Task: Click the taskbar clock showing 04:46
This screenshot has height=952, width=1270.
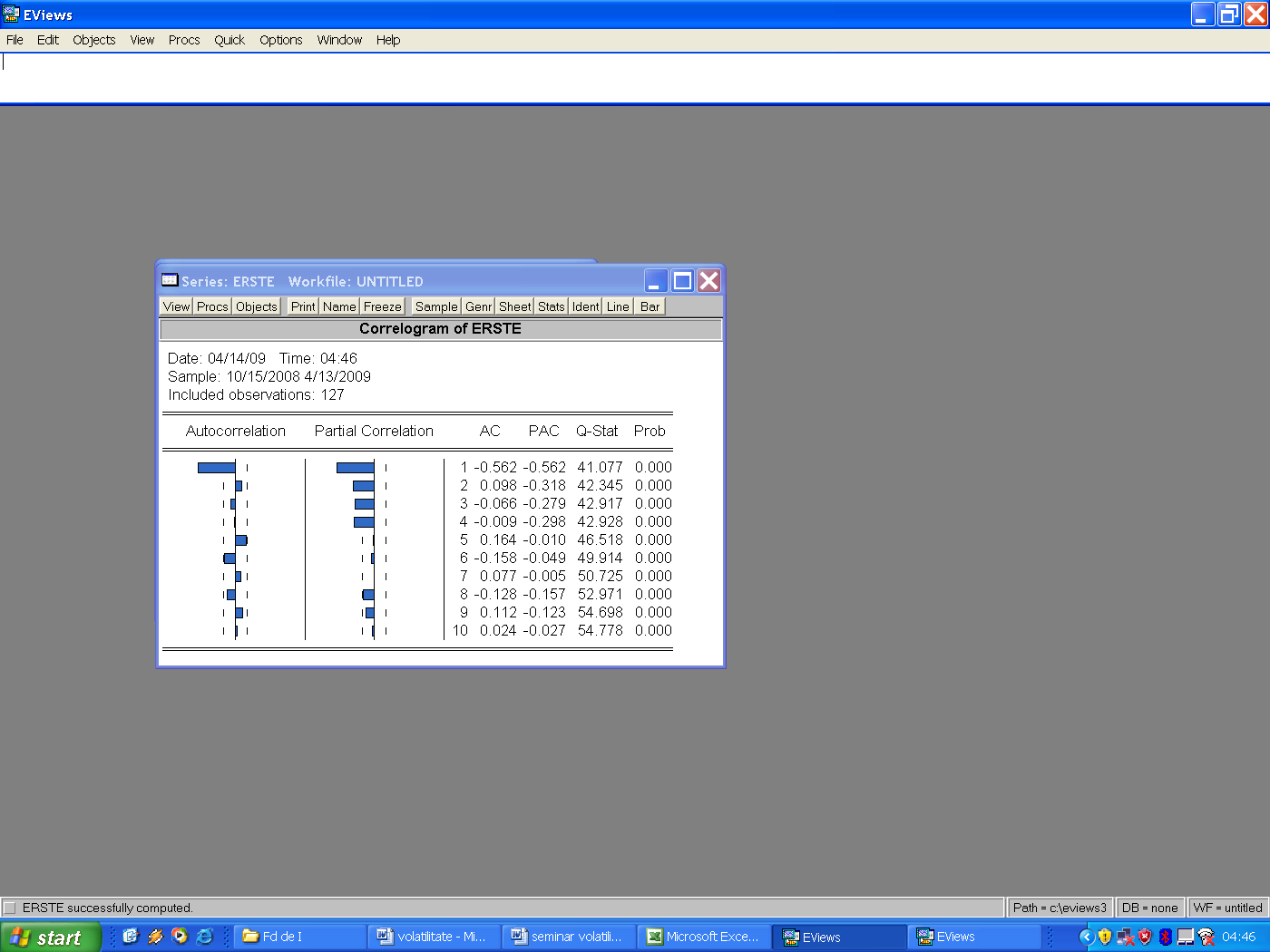Action: click(x=1238, y=937)
